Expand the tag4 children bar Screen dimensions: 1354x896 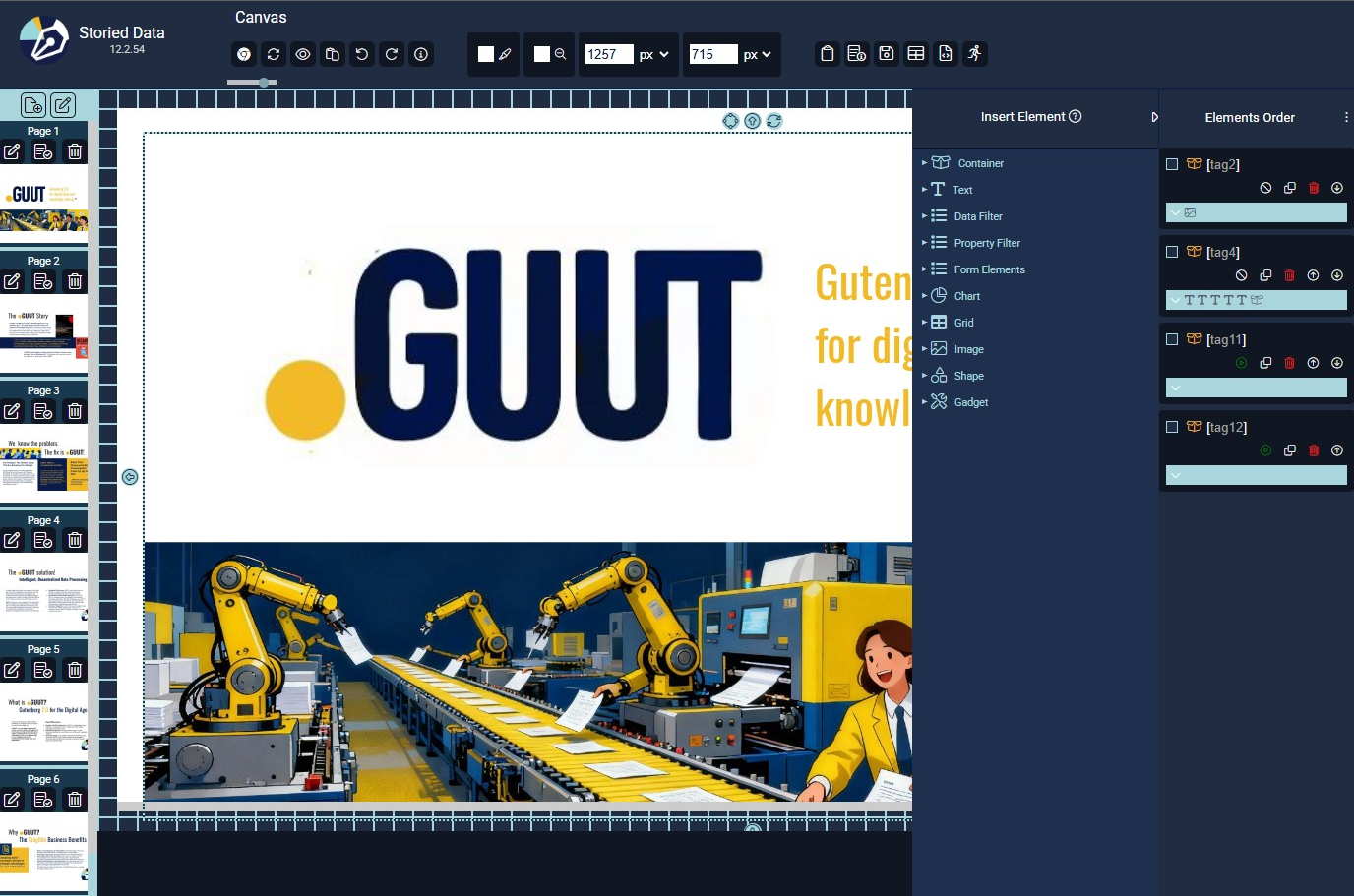pyautogui.click(x=1175, y=300)
